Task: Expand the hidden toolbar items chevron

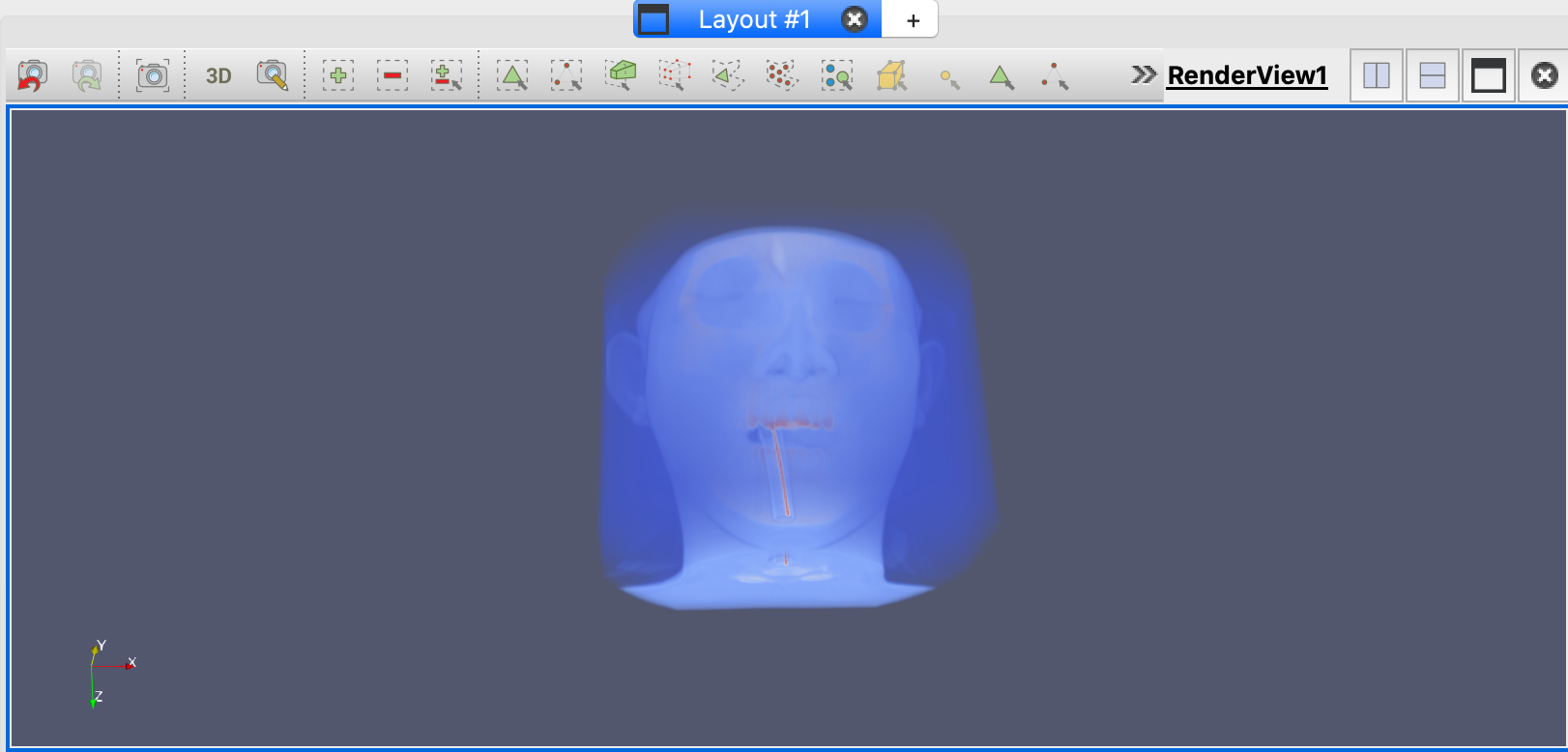Action: pos(1144,74)
